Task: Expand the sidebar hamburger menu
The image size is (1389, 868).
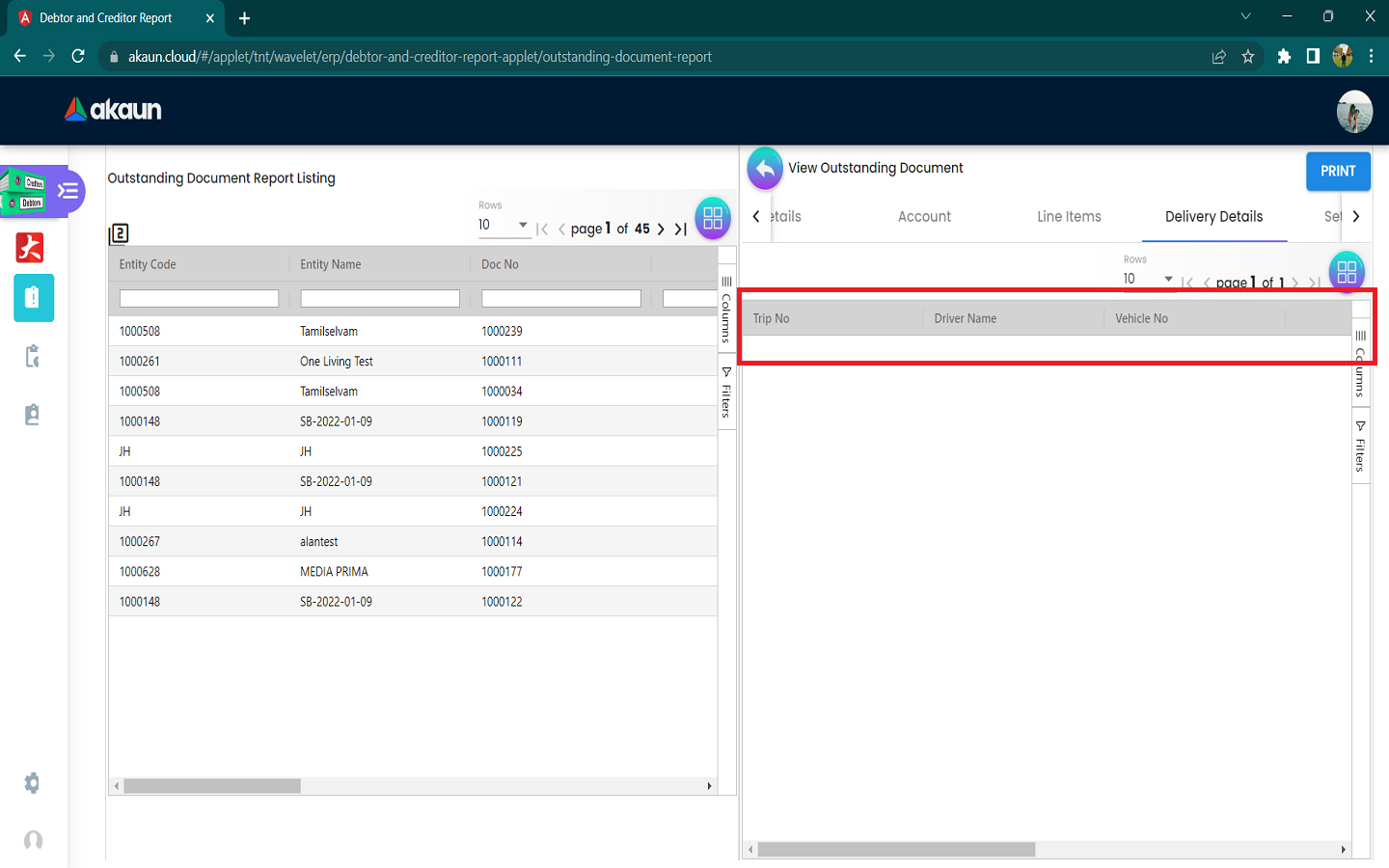Action: [x=68, y=191]
